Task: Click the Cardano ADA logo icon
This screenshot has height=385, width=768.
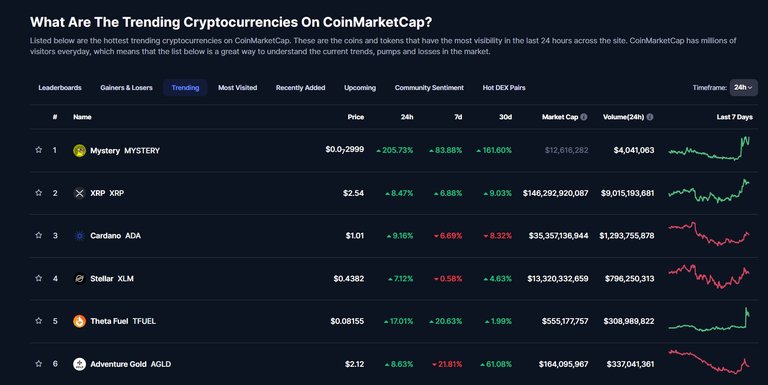Action: click(79, 236)
